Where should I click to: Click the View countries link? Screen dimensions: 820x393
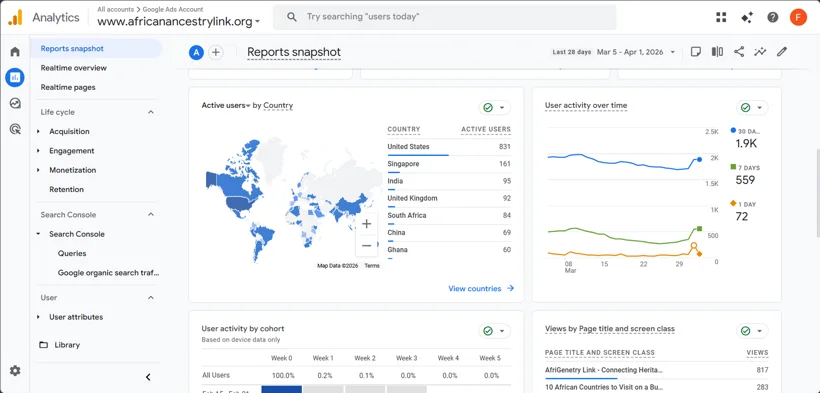tap(481, 288)
